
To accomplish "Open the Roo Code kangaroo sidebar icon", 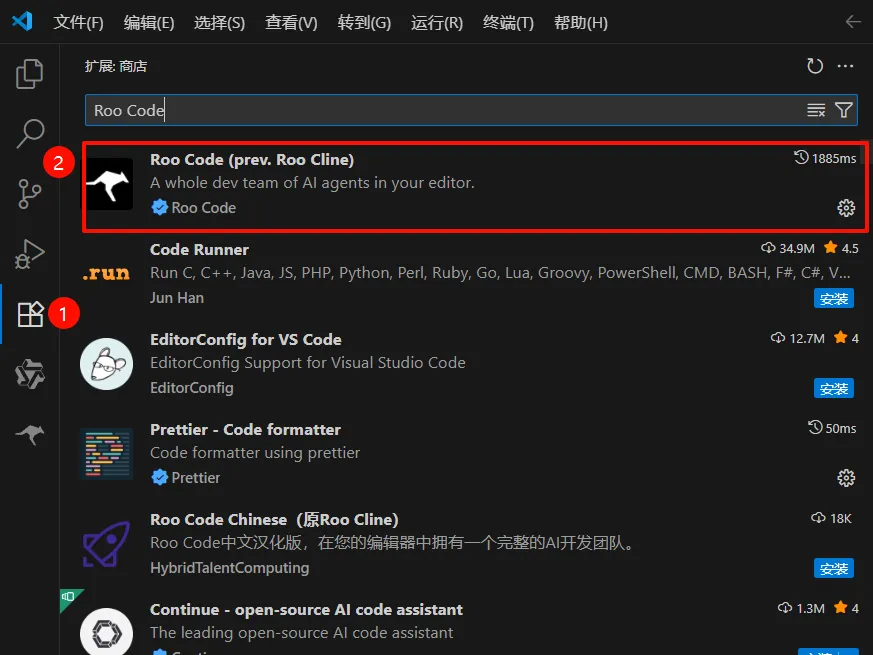I will [30, 434].
